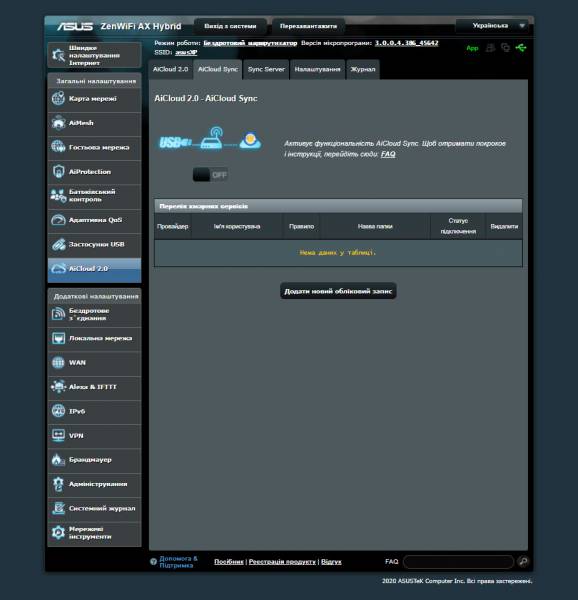Click the USB-router-cloud sync diagram image
Screen dimensions: 578x600
tap(210, 139)
